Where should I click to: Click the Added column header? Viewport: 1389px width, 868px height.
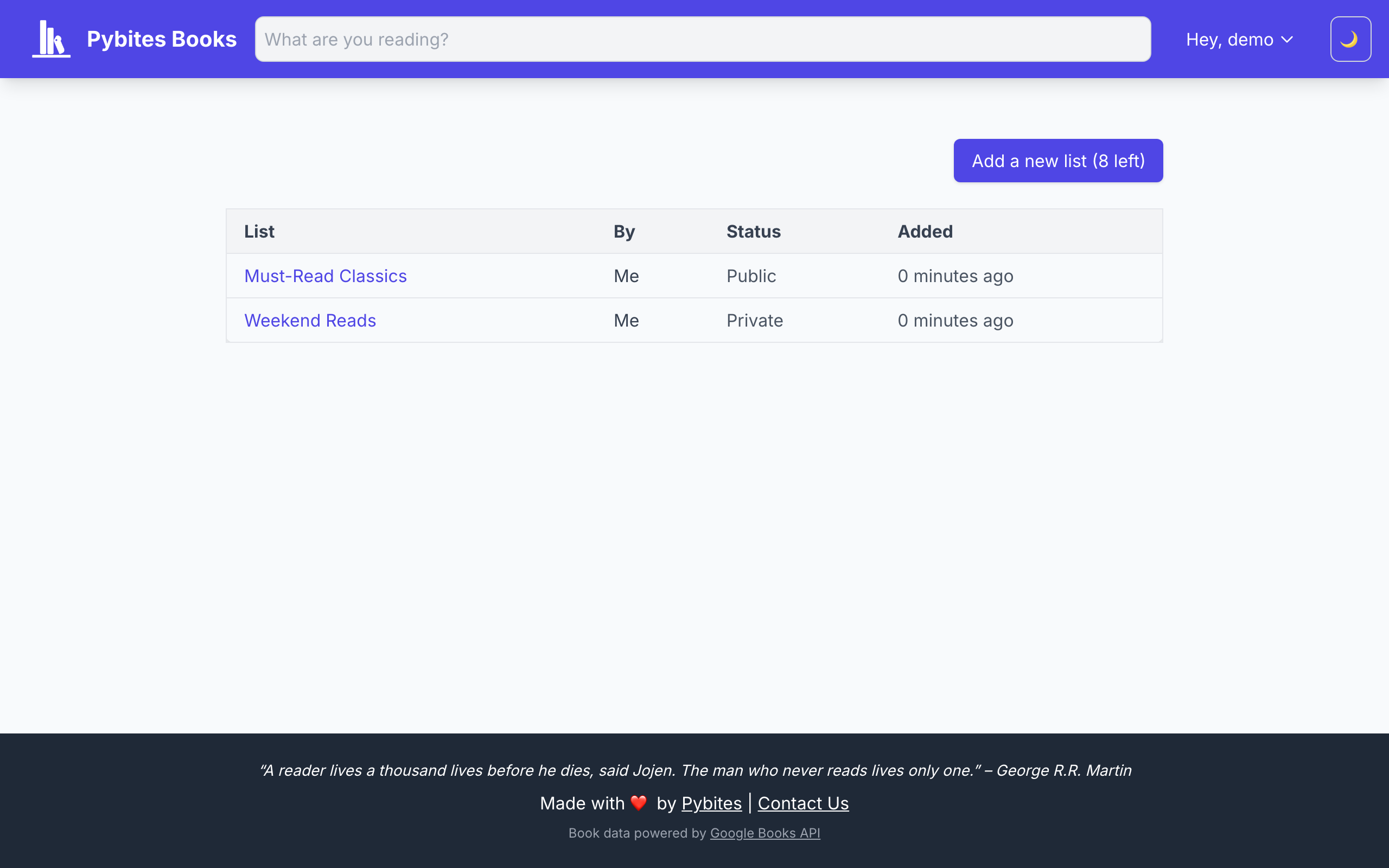[925, 231]
